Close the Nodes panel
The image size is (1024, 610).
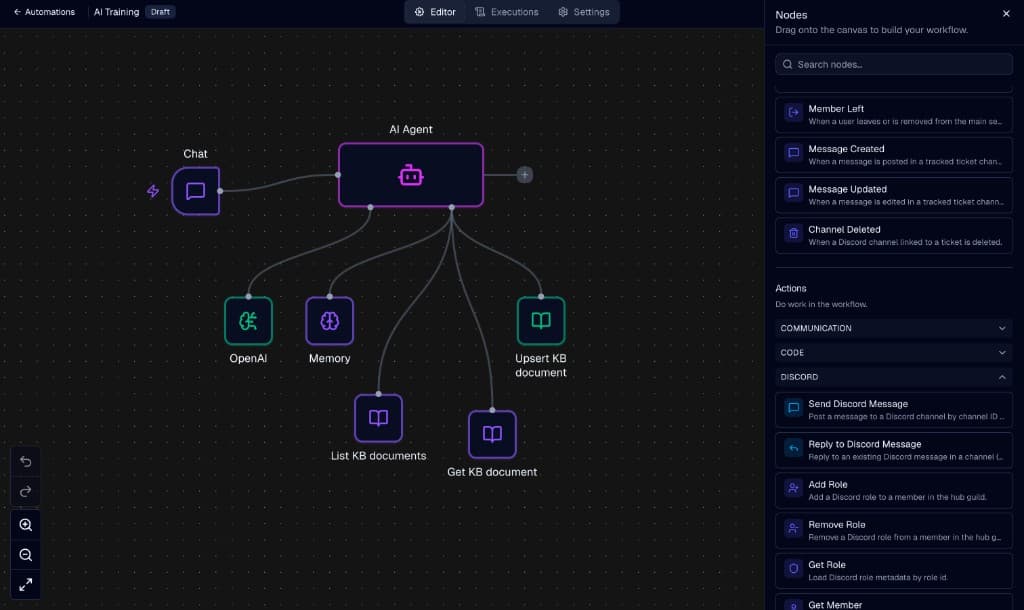click(1006, 14)
